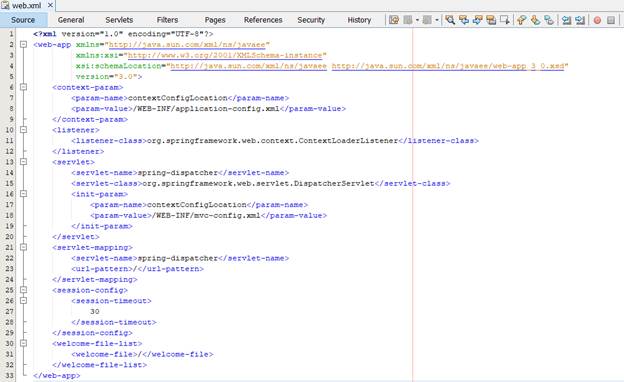
Task: Switch to the Filters tab
Action: (167, 20)
